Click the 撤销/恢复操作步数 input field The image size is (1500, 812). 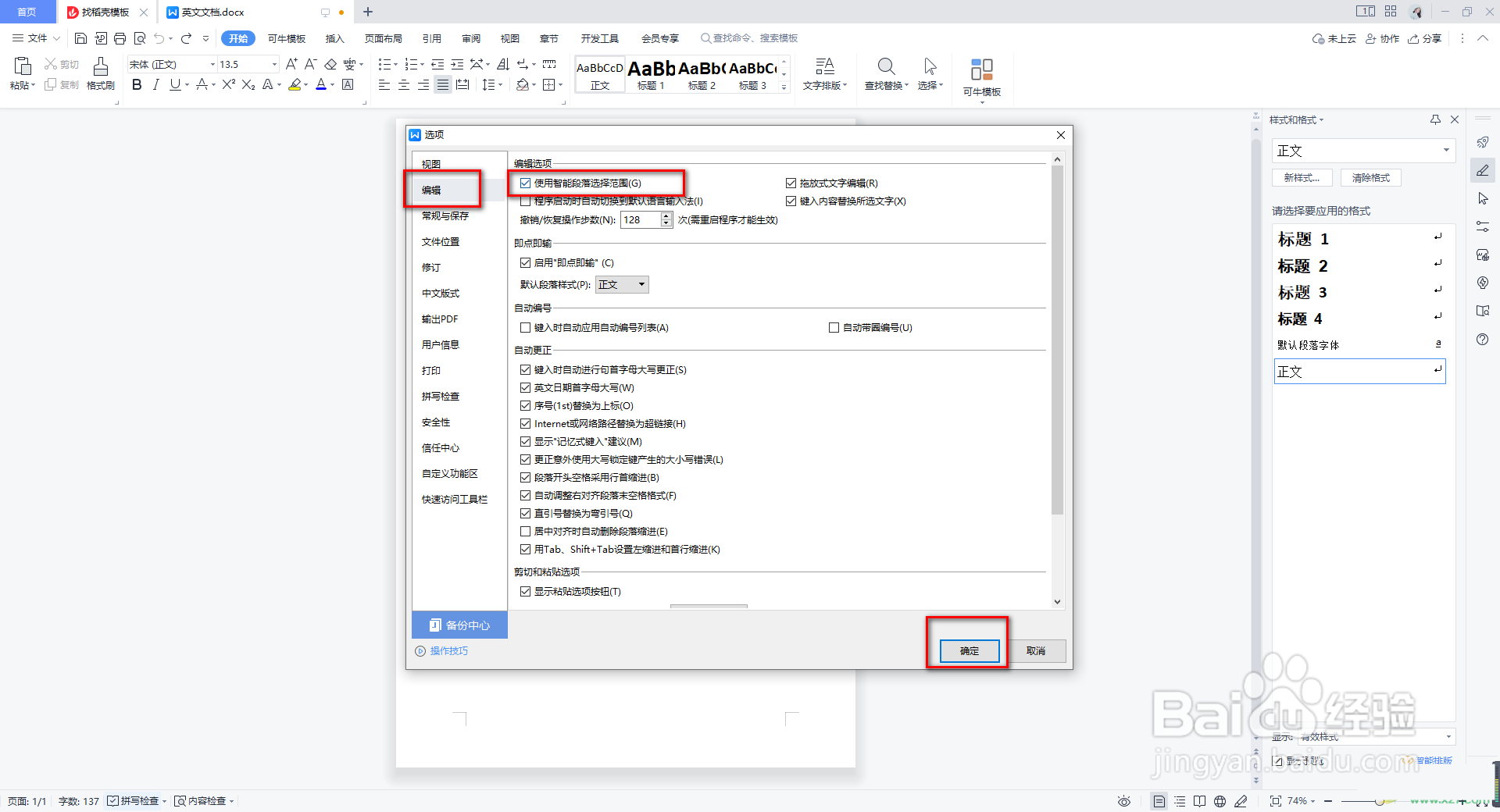641,219
